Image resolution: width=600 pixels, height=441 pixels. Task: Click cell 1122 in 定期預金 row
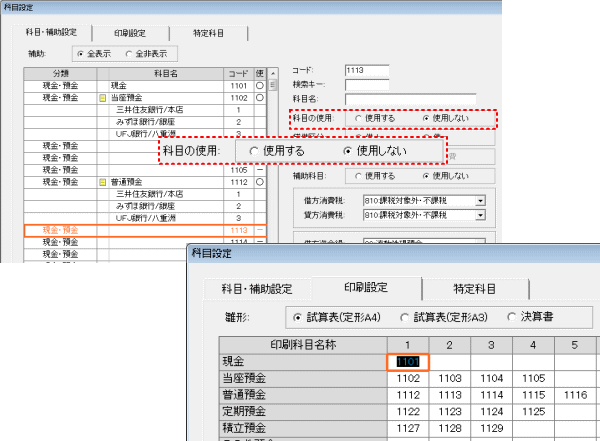(x=408, y=412)
